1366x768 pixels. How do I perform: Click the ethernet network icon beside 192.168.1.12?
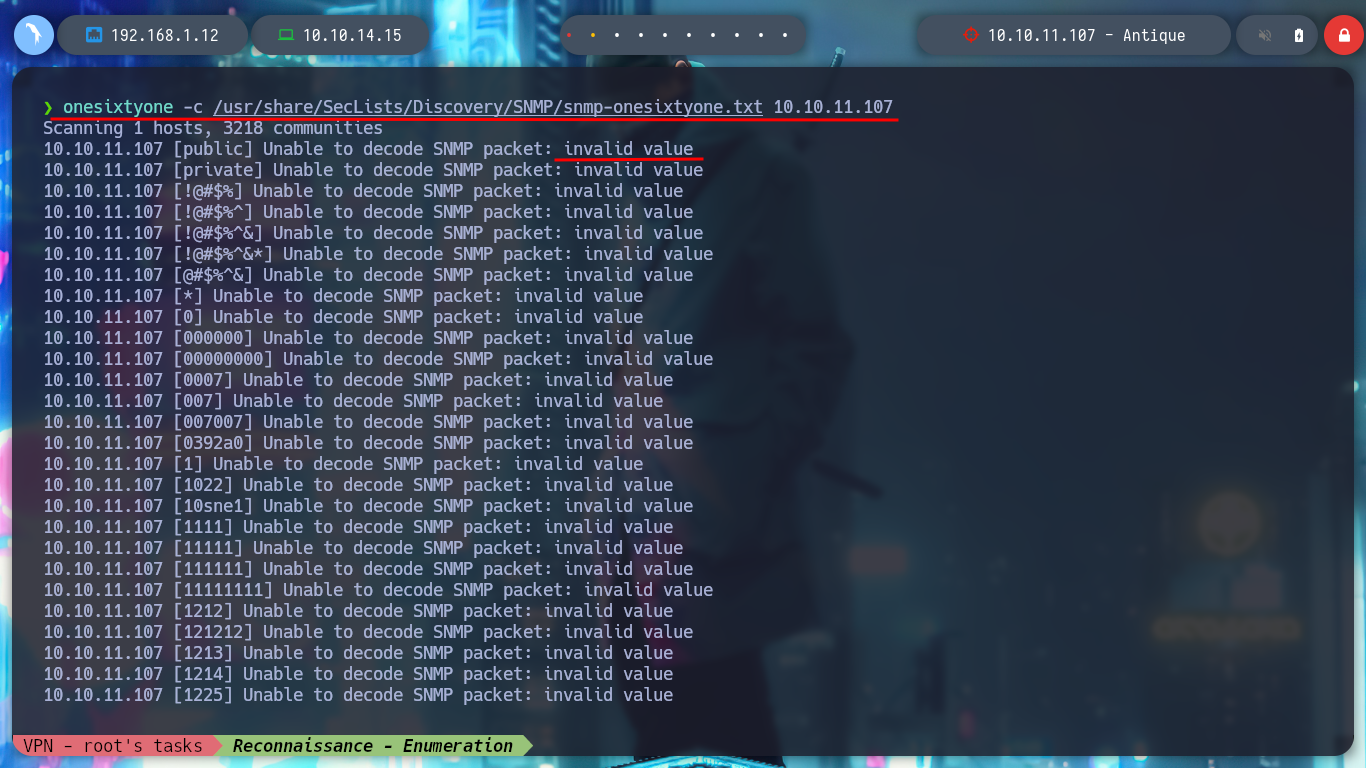coord(94,35)
